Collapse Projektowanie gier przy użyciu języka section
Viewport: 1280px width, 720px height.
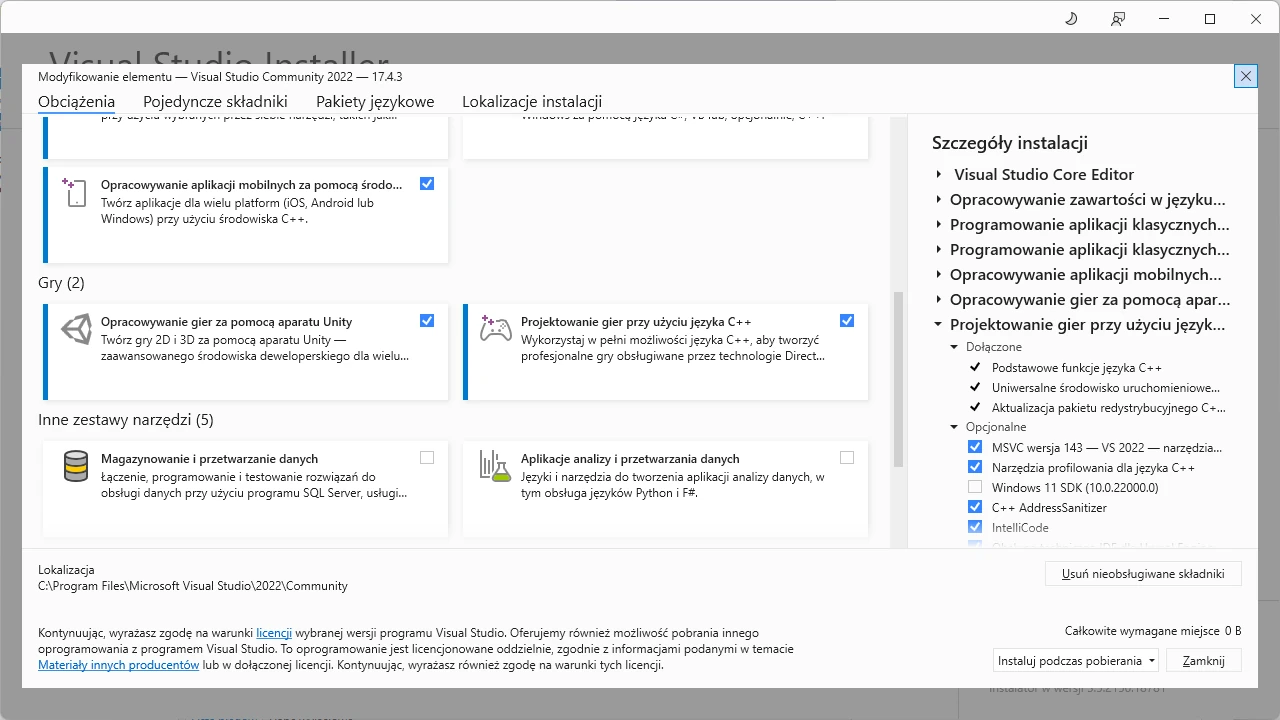(x=938, y=324)
